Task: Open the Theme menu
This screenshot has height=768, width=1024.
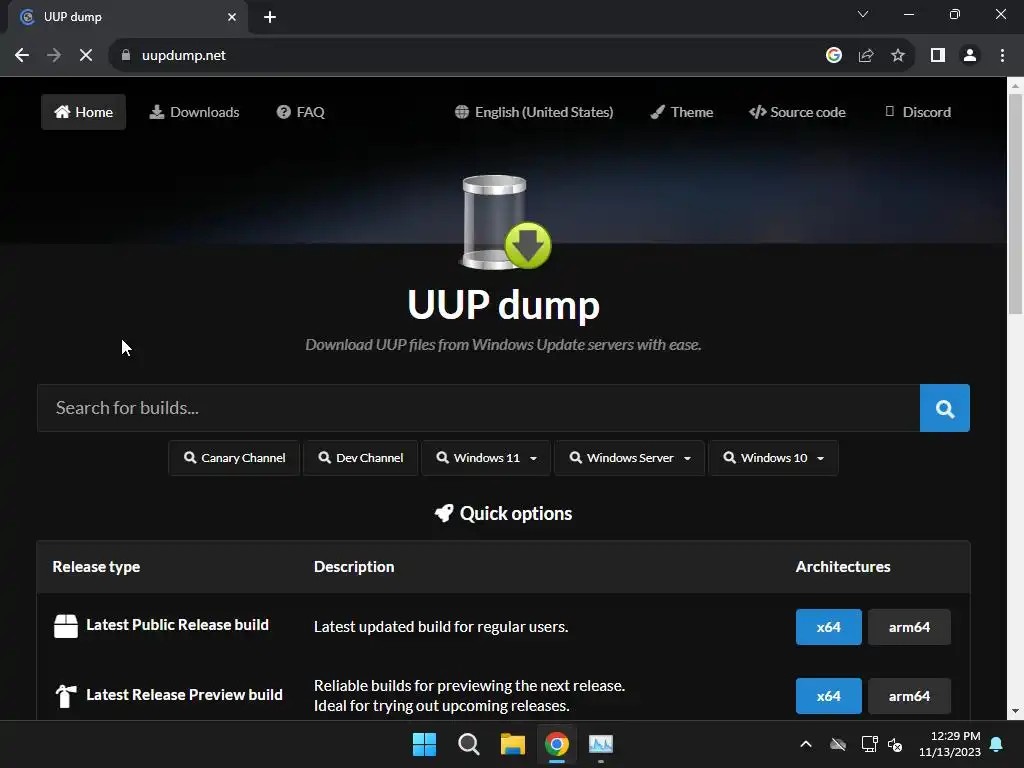Action: (682, 112)
